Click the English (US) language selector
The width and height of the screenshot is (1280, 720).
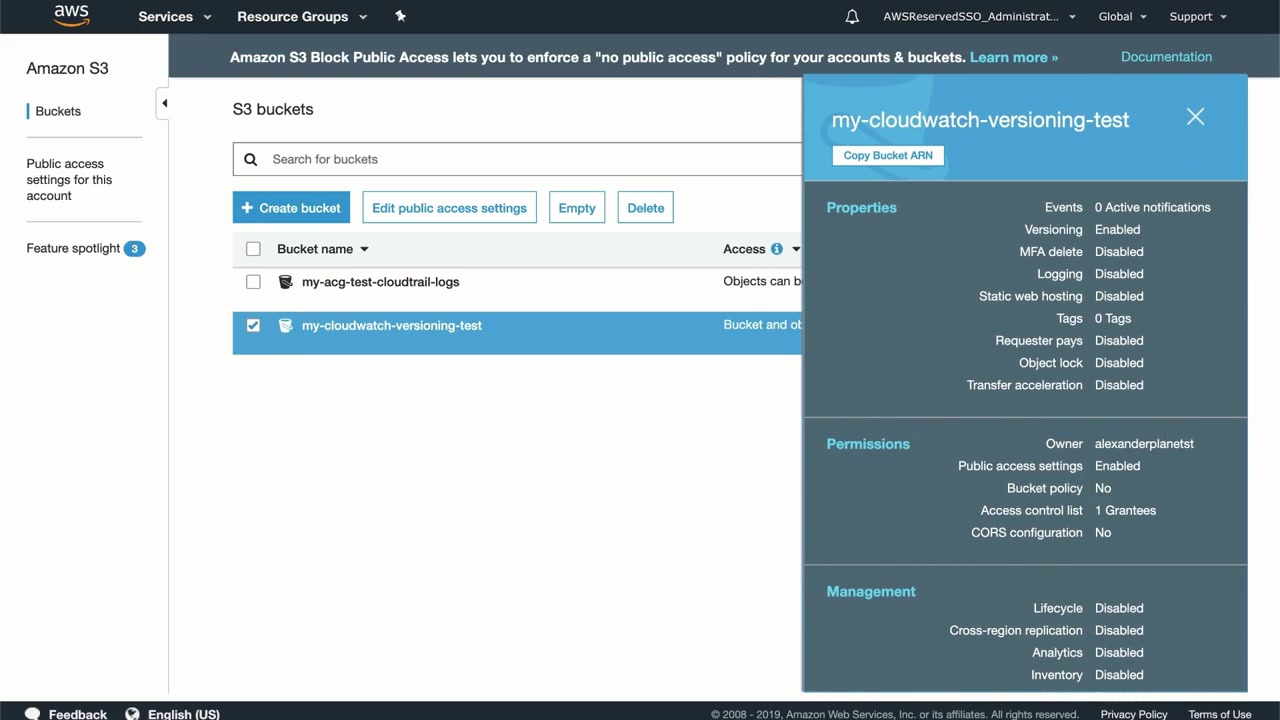pos(184,714)
